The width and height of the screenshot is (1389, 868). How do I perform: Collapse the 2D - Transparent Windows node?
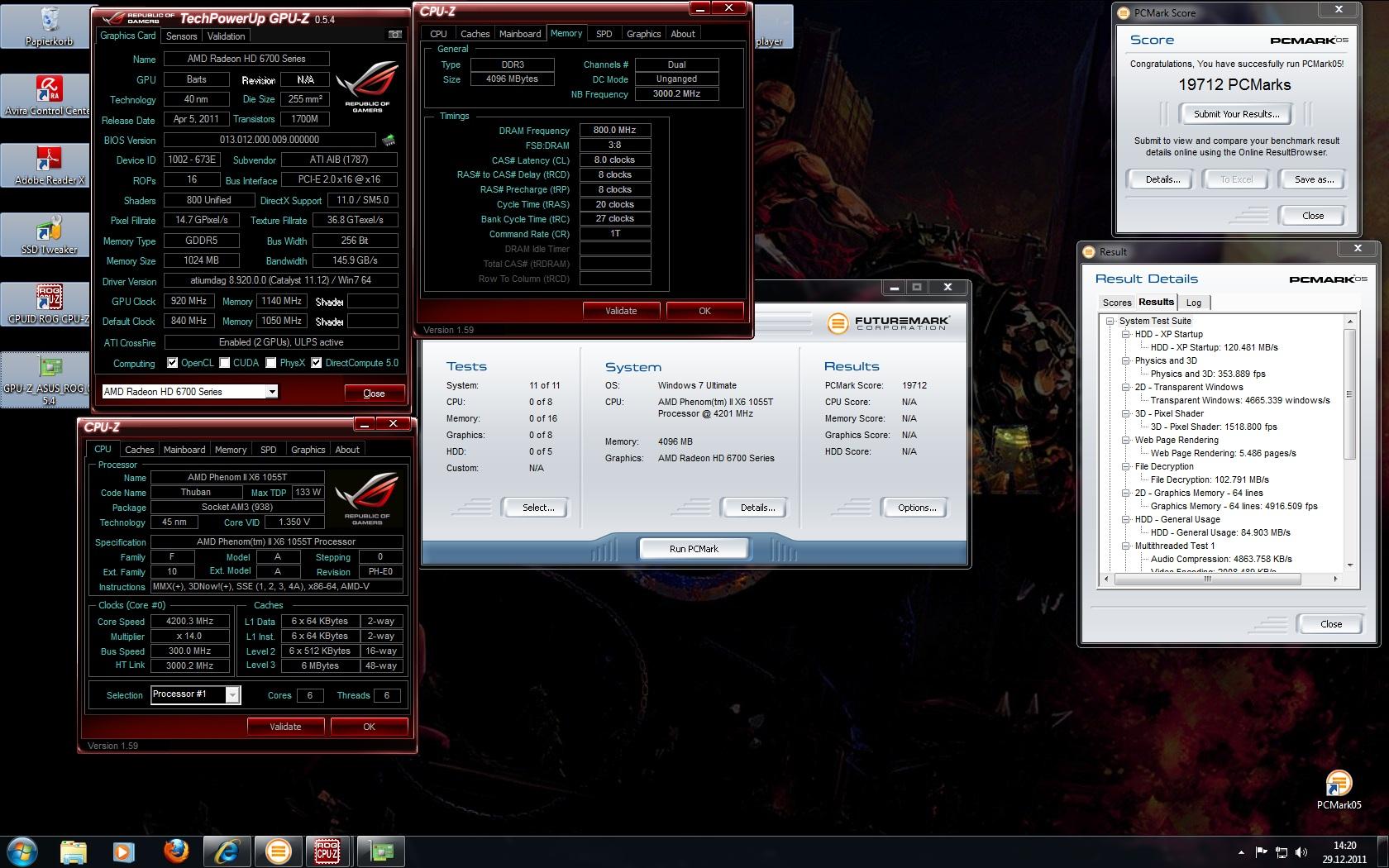click(1125, 387)
